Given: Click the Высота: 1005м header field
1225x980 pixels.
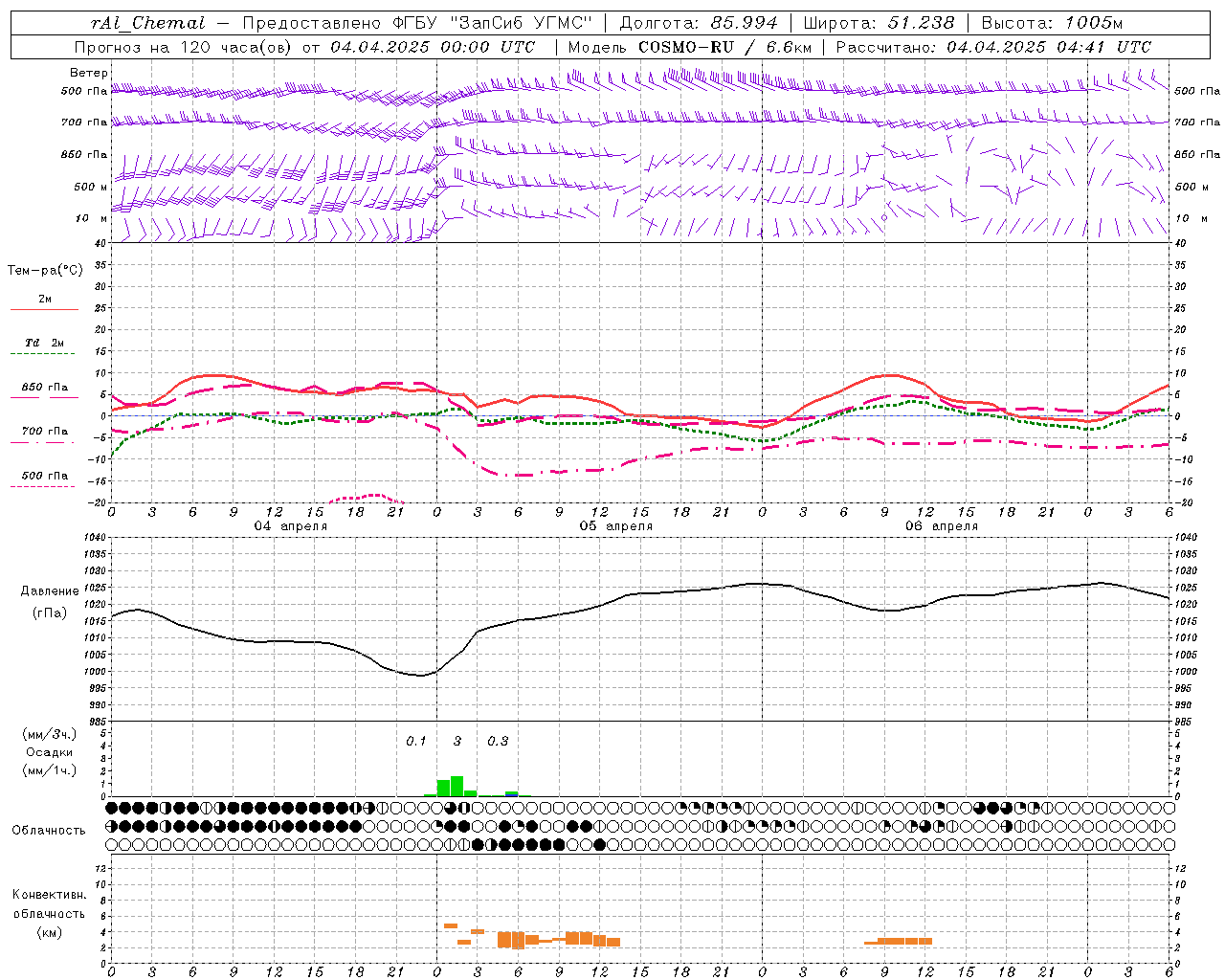Looking at the screenshot, I should [x=1052, y=24].
